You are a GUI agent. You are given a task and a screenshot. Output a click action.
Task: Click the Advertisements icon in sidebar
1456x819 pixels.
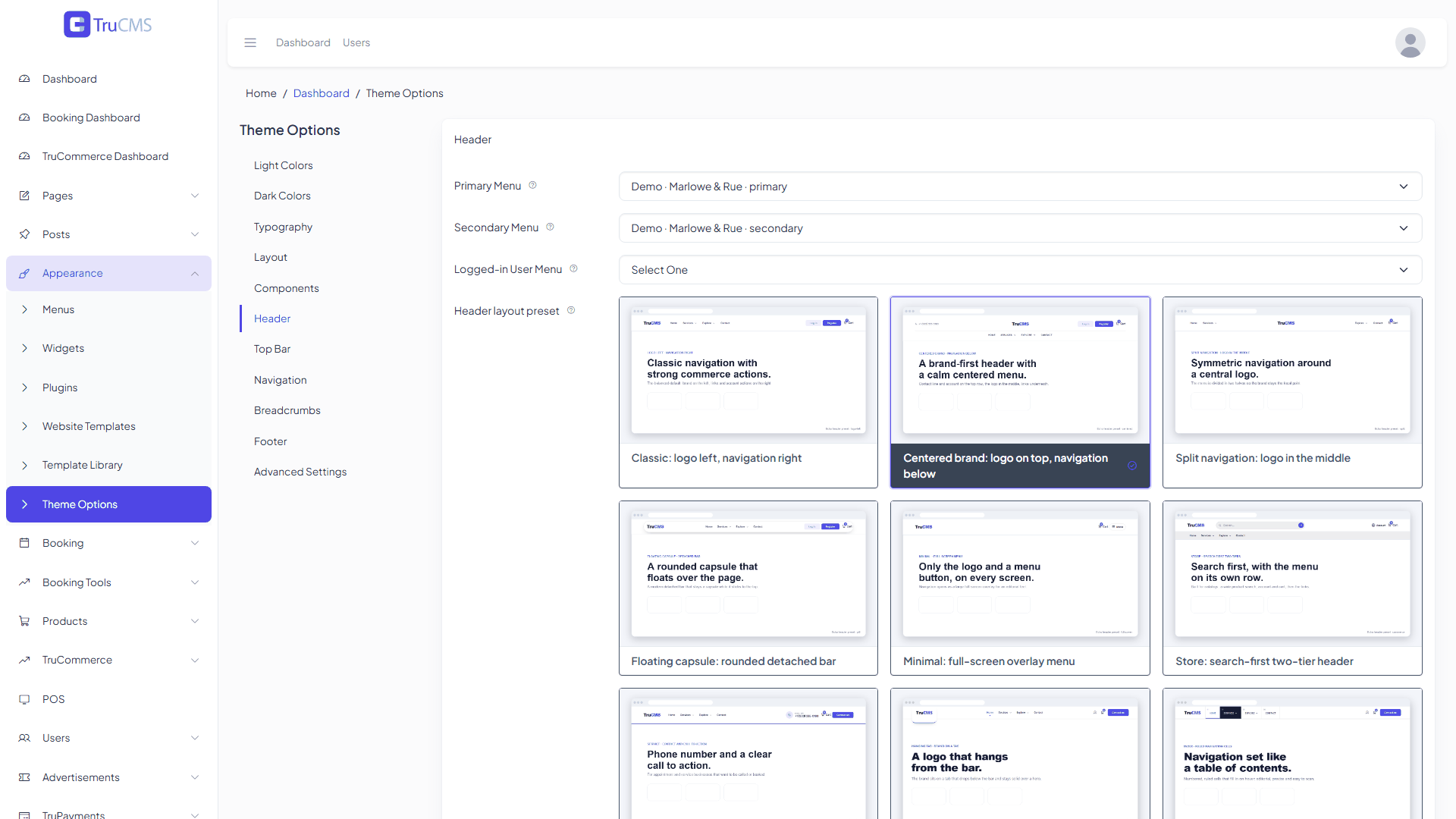point(24,777)
